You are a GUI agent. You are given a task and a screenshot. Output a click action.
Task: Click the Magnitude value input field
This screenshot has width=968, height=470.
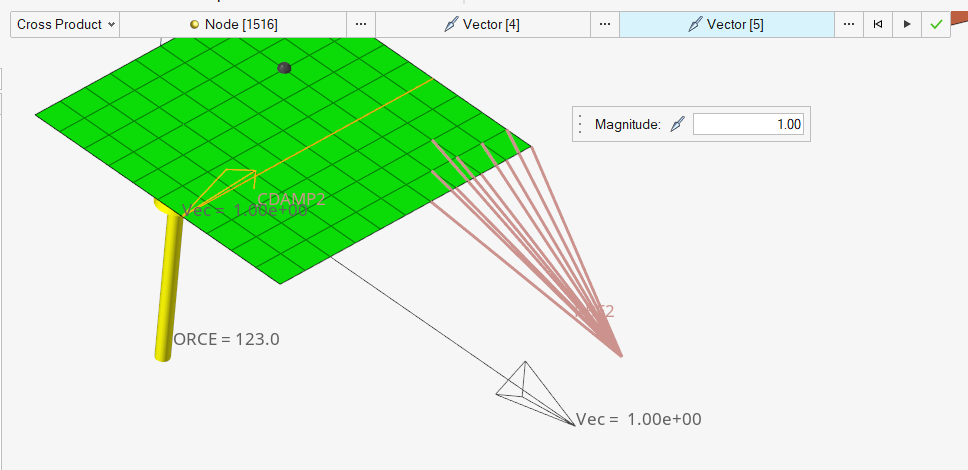point(747,125)
